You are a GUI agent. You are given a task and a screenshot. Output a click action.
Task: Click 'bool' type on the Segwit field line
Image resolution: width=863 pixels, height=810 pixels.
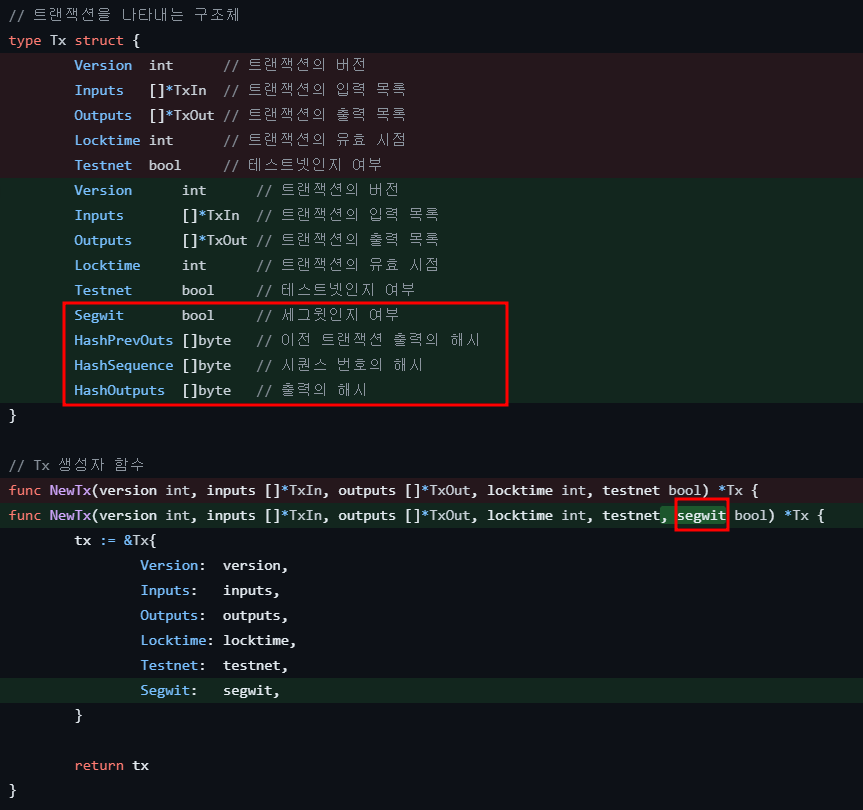tap(198, 315)
